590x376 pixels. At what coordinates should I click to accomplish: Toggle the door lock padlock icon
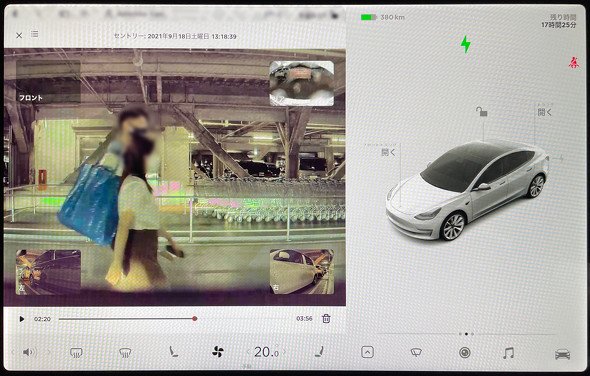pos(481,111)
